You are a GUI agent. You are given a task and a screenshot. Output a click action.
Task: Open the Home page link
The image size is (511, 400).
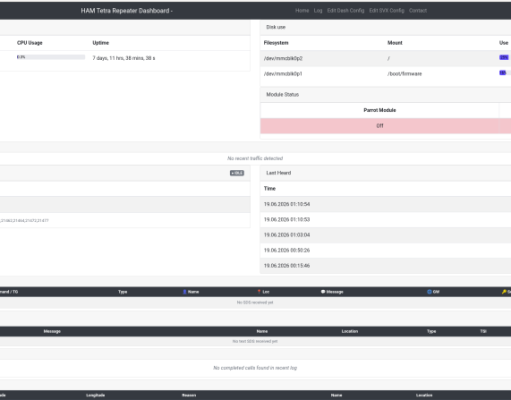coord(302,11)
